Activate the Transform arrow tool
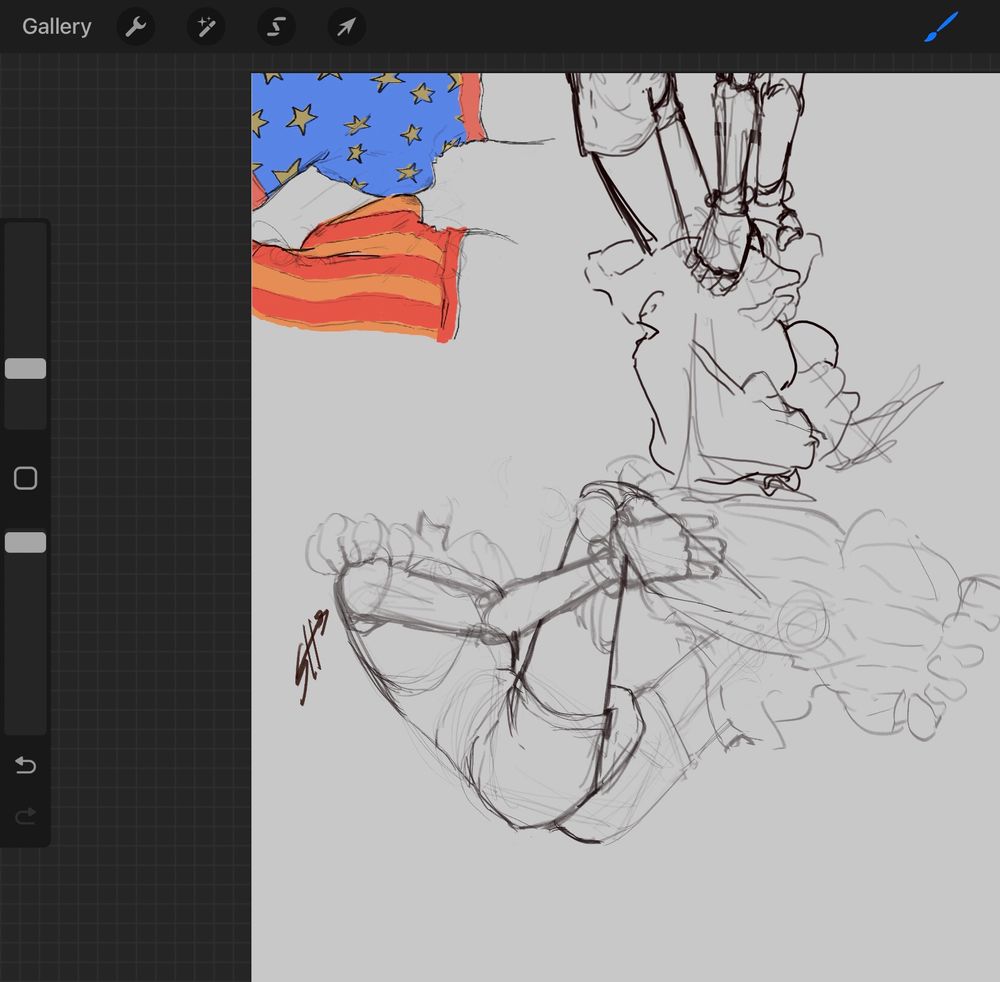This screenshot has width=1000, height=982. click(x=346, y=27)
